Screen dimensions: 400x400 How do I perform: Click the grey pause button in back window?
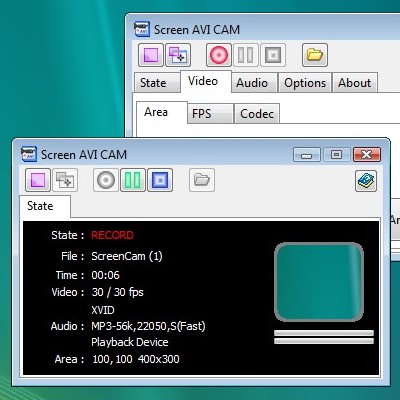pyautogui.click(x=246, y=55)
